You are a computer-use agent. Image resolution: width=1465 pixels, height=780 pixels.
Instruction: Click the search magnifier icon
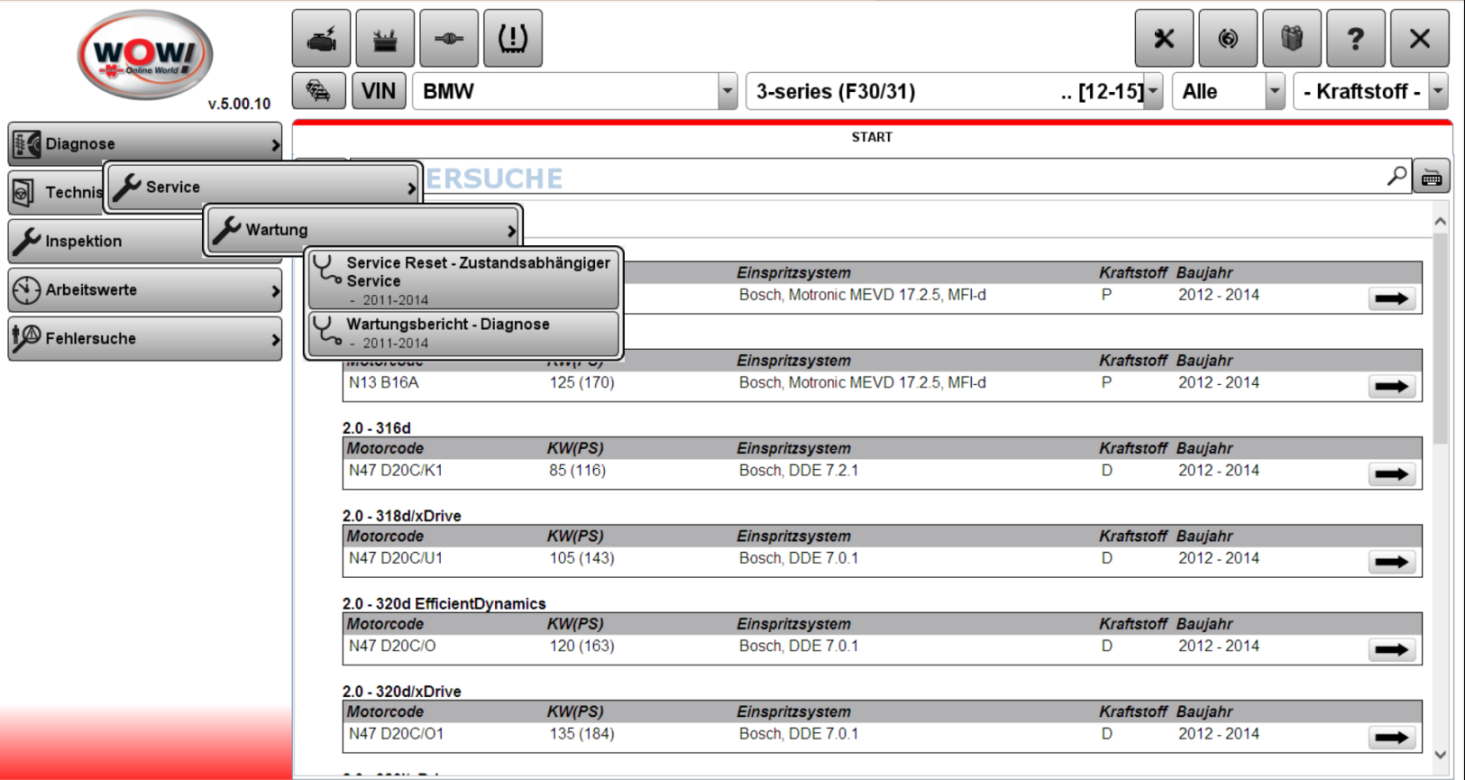[x=1397, y=176]
